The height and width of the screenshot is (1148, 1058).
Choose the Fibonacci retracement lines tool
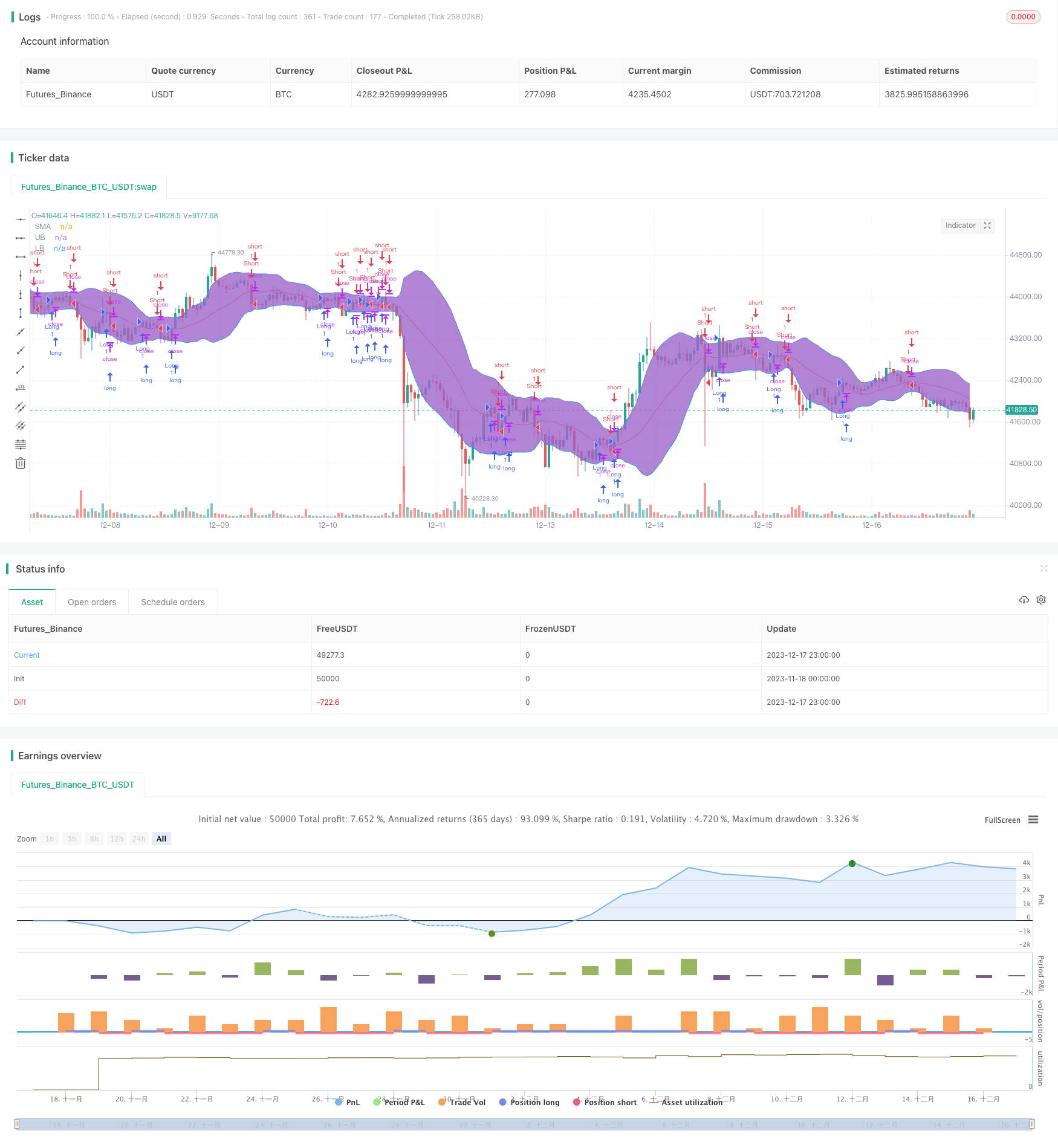(x=21, y=444)
